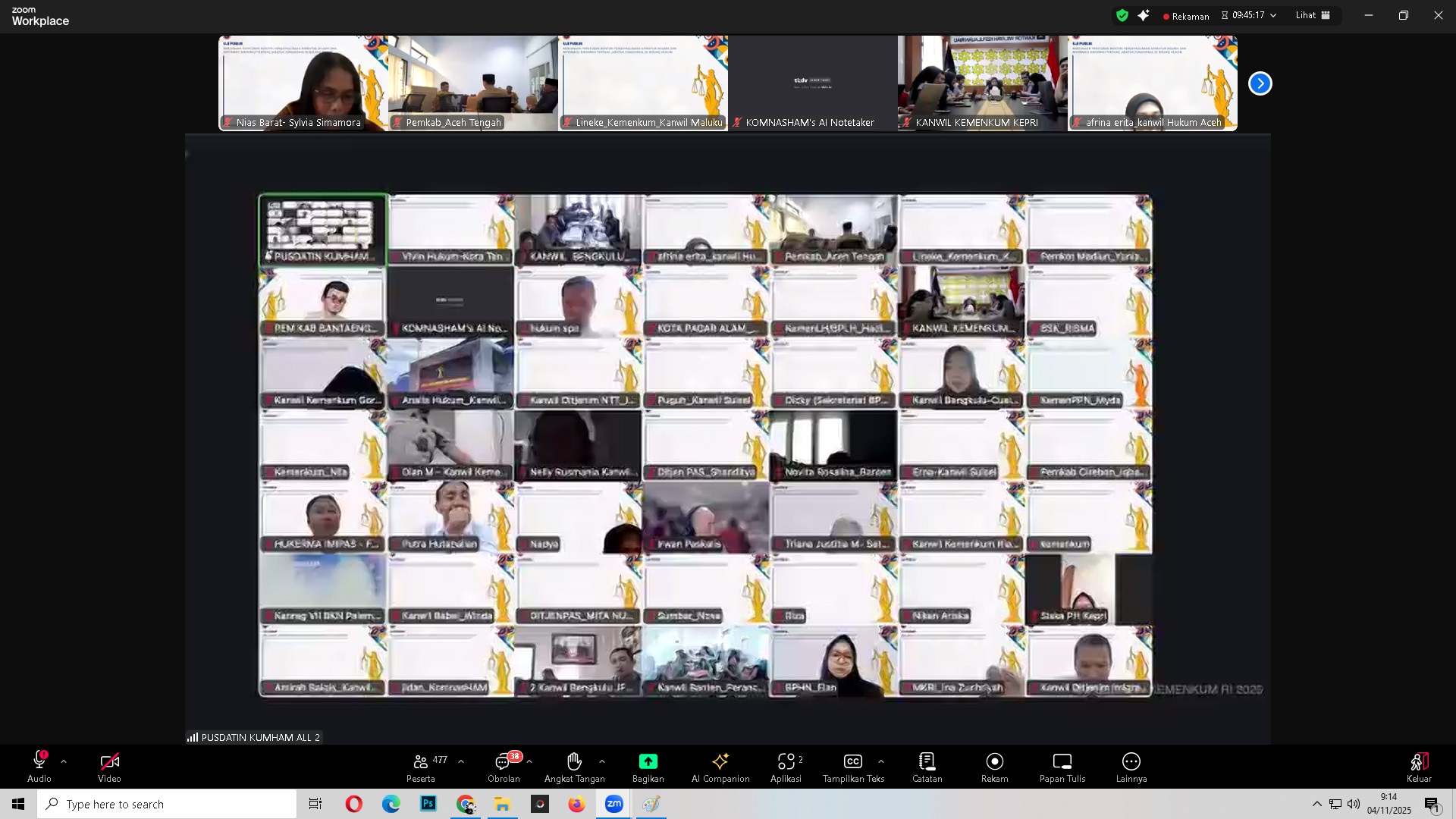Click the Windows taskbar search box
Image resolution: width=1456 pixels, height=819 pixels.
click(167, 804)
